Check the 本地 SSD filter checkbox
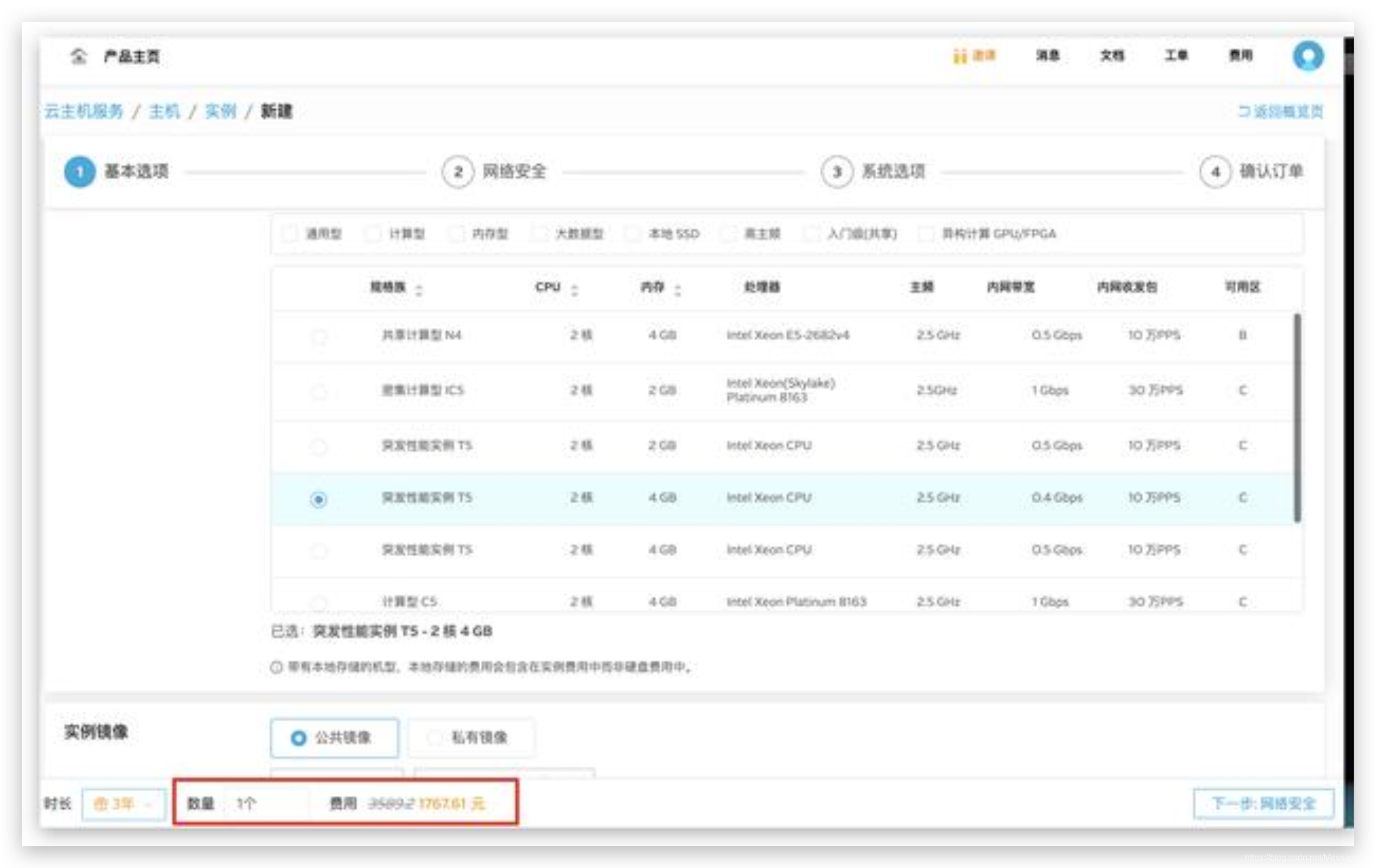The image size is (1376, 868). [632, 233]
